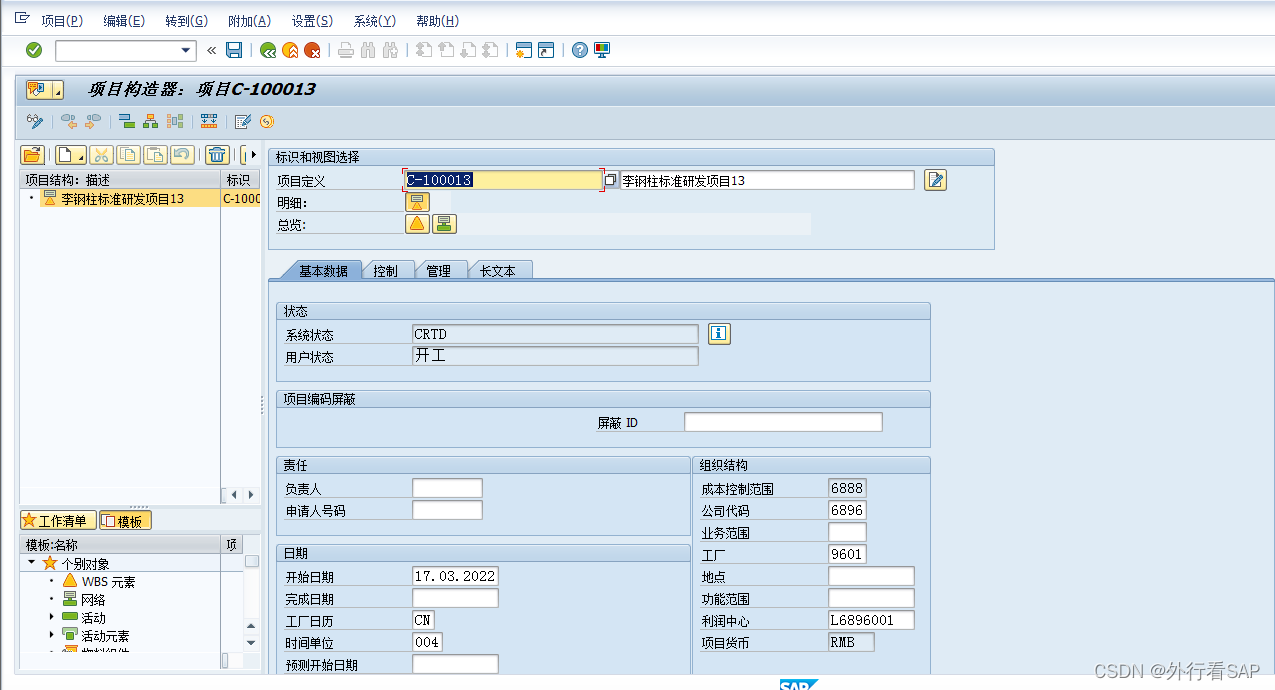The height and width of the screenshot is (690, 1275).
Task: Click the Customize Local Layout monitor icon
Action: (x=602, y=50)
